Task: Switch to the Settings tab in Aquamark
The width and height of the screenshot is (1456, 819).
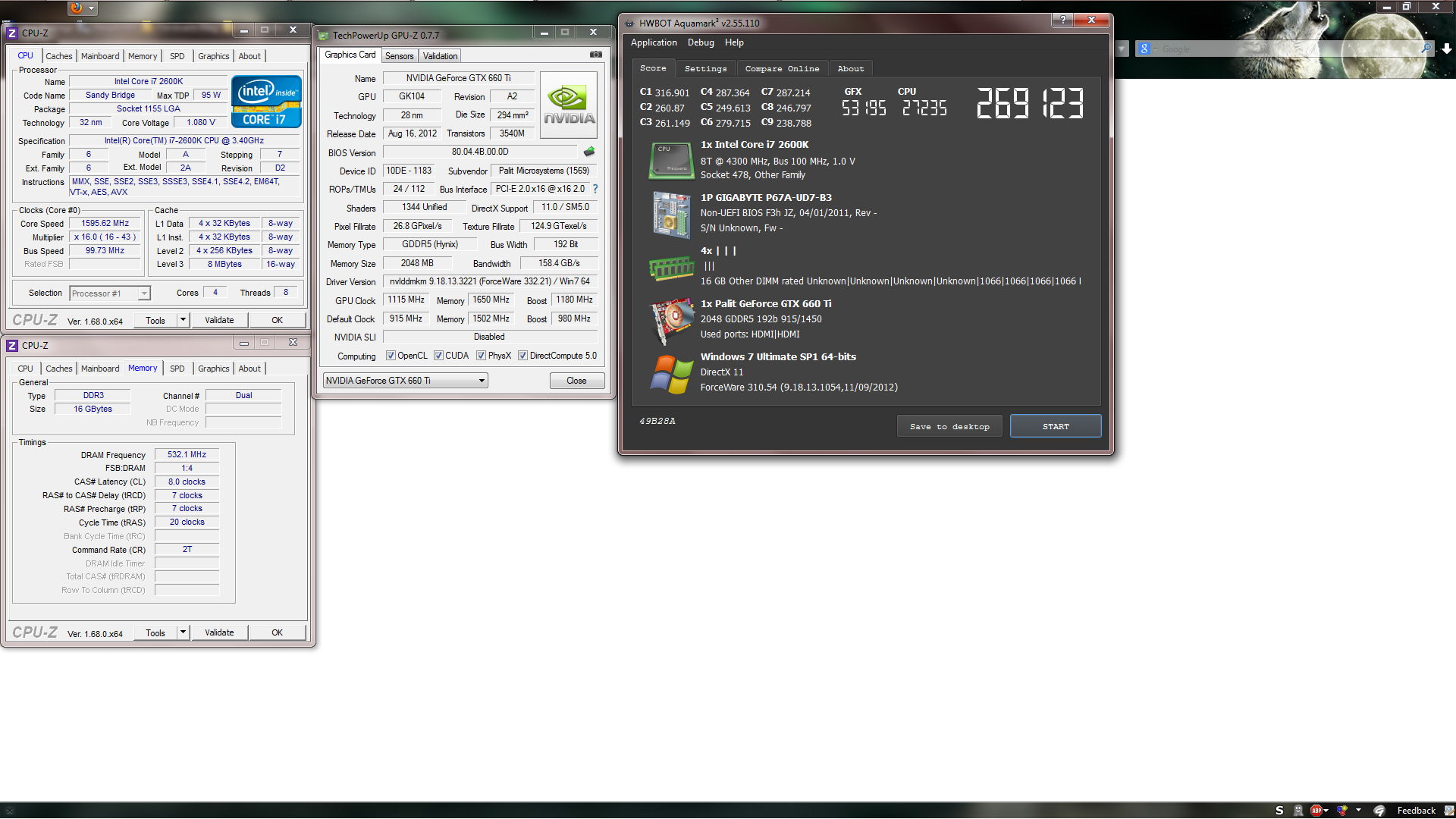Action: pos(705,69)
